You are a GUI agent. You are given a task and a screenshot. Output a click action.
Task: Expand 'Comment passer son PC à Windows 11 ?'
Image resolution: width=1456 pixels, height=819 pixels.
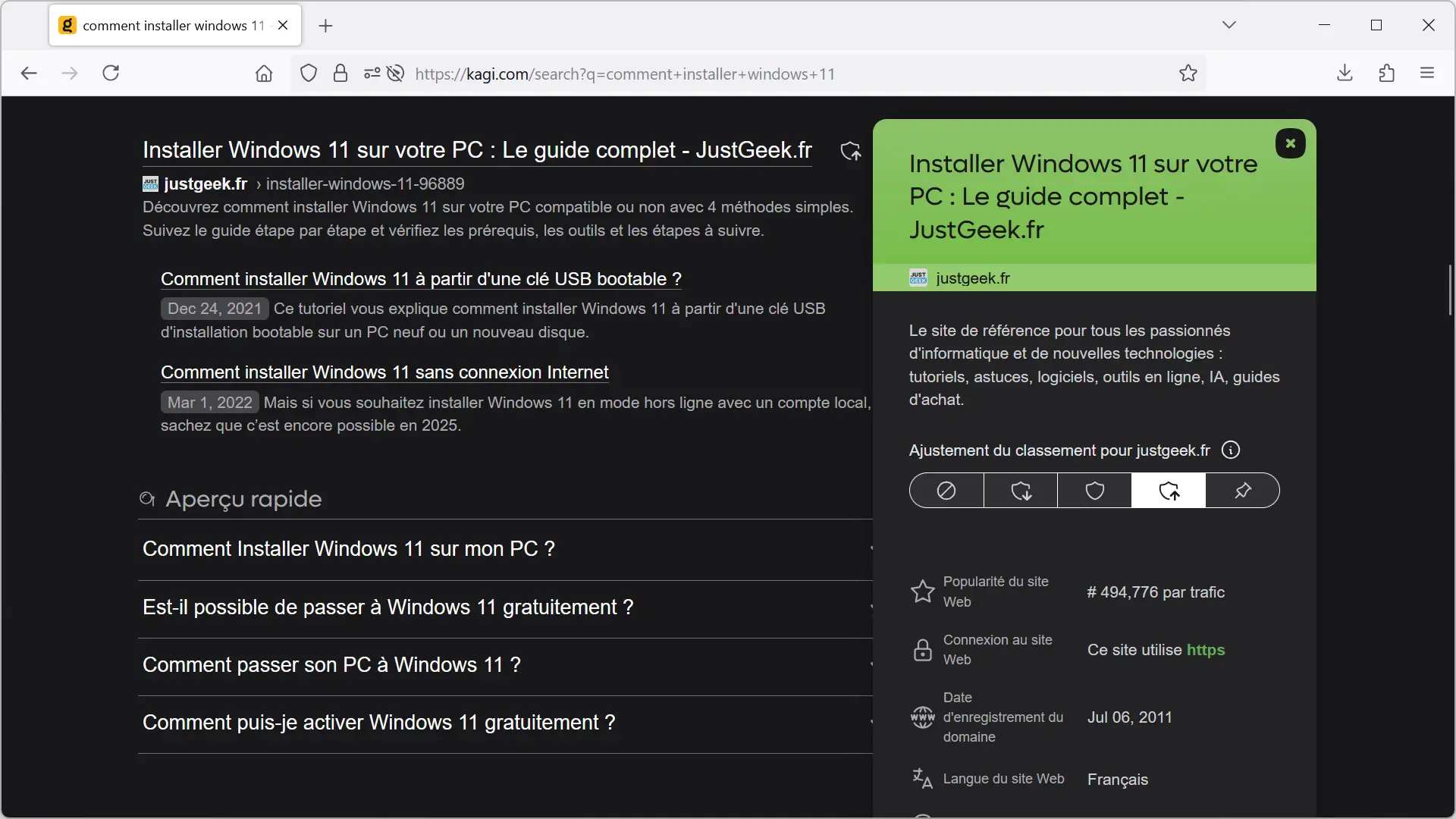(505, 665)
